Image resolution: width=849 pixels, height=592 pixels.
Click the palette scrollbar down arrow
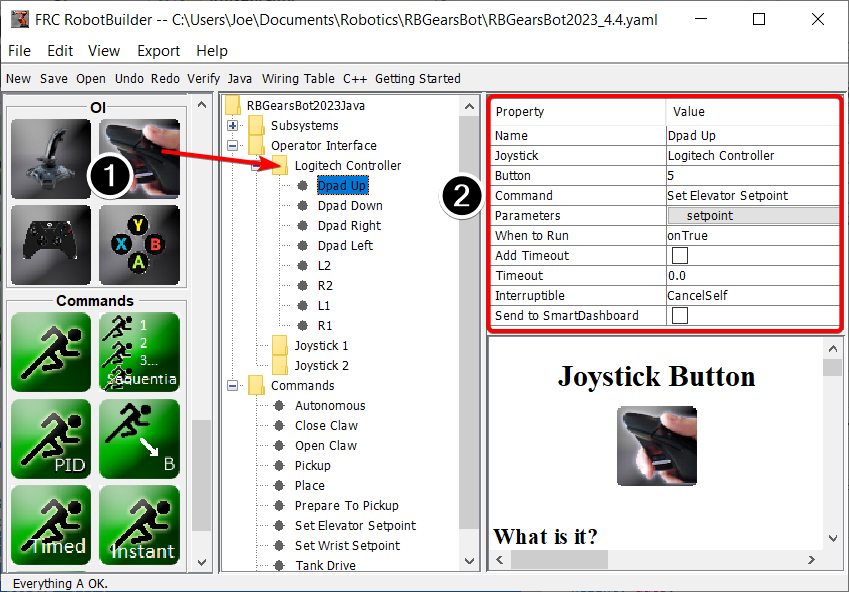point(202,562)
